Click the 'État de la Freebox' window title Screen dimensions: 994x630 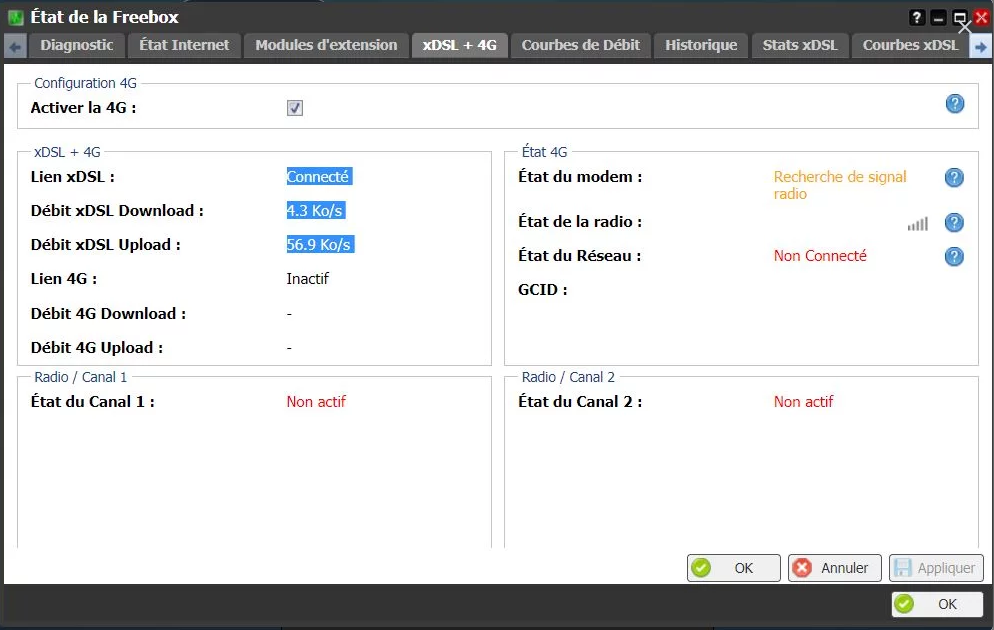(x=105, y=17)
